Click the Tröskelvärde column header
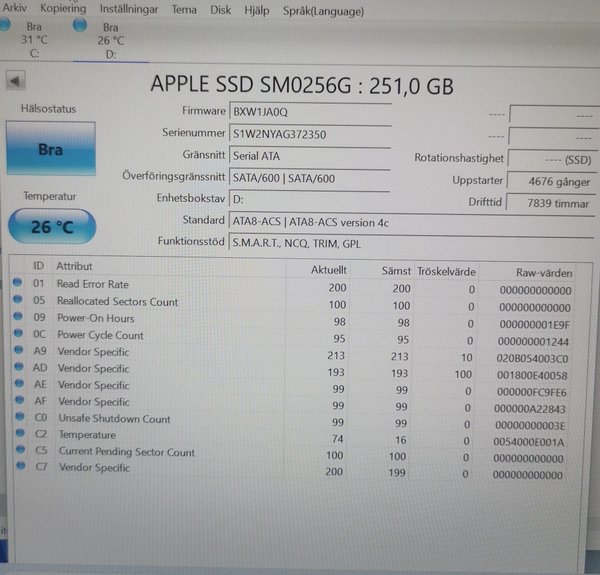Screen dimensions: 600x575 pyautogui.click(x=446, y=271)
